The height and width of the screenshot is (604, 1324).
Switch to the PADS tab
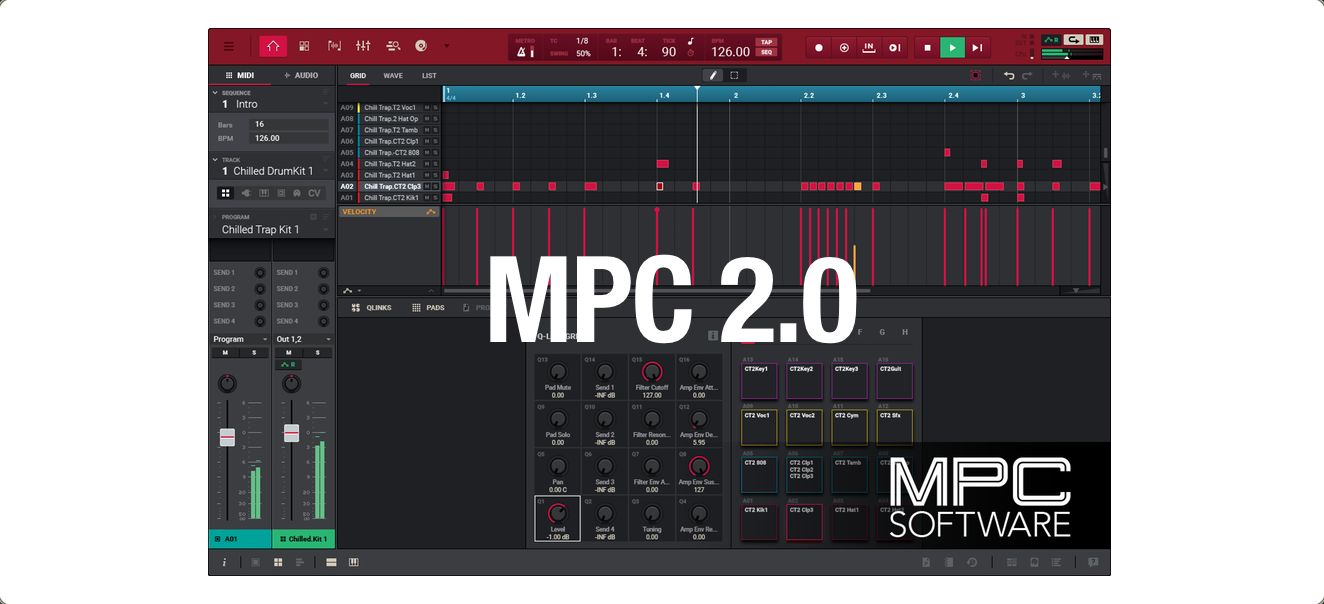434,307
